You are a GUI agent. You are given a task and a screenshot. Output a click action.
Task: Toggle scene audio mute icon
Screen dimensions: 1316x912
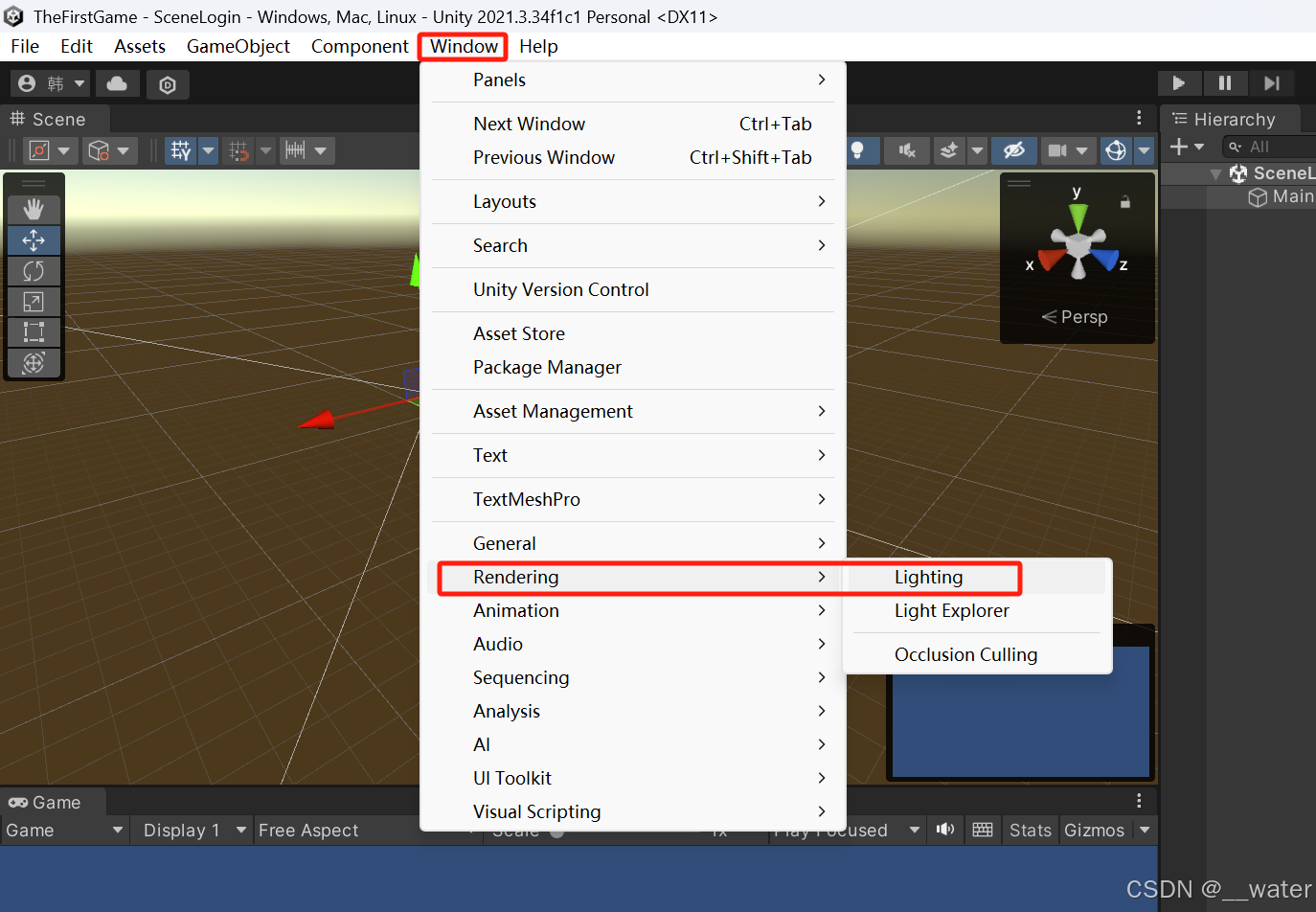pyautogui.click(x=907, y=150)
